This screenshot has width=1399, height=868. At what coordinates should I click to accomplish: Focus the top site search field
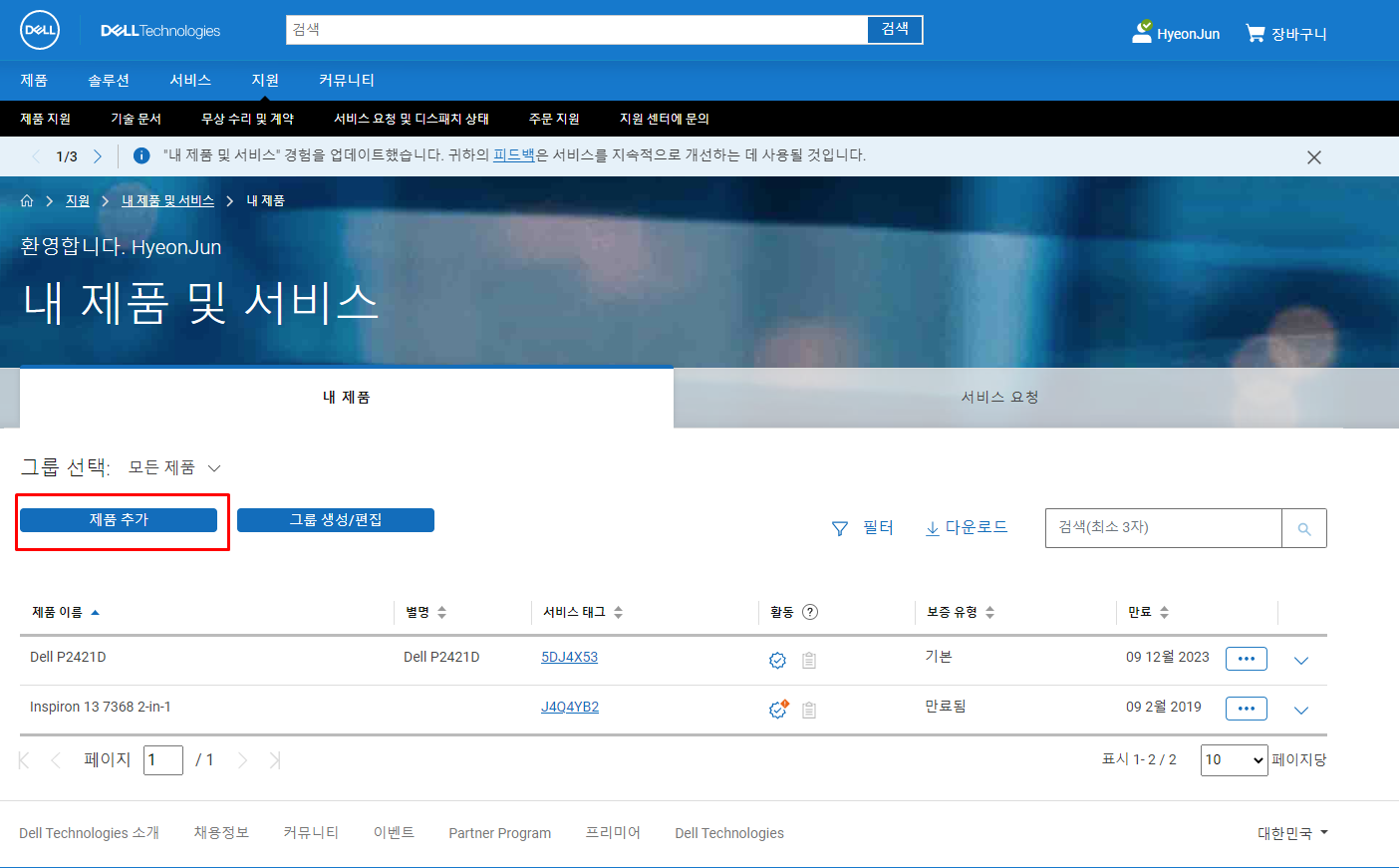tap(577, 30)
